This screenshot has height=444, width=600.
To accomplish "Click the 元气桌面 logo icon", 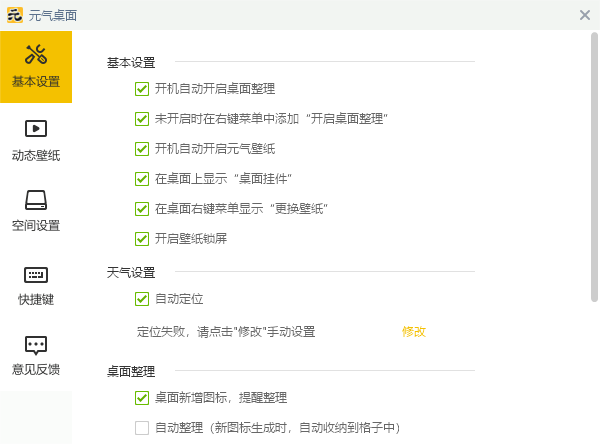I will point(15,15).
